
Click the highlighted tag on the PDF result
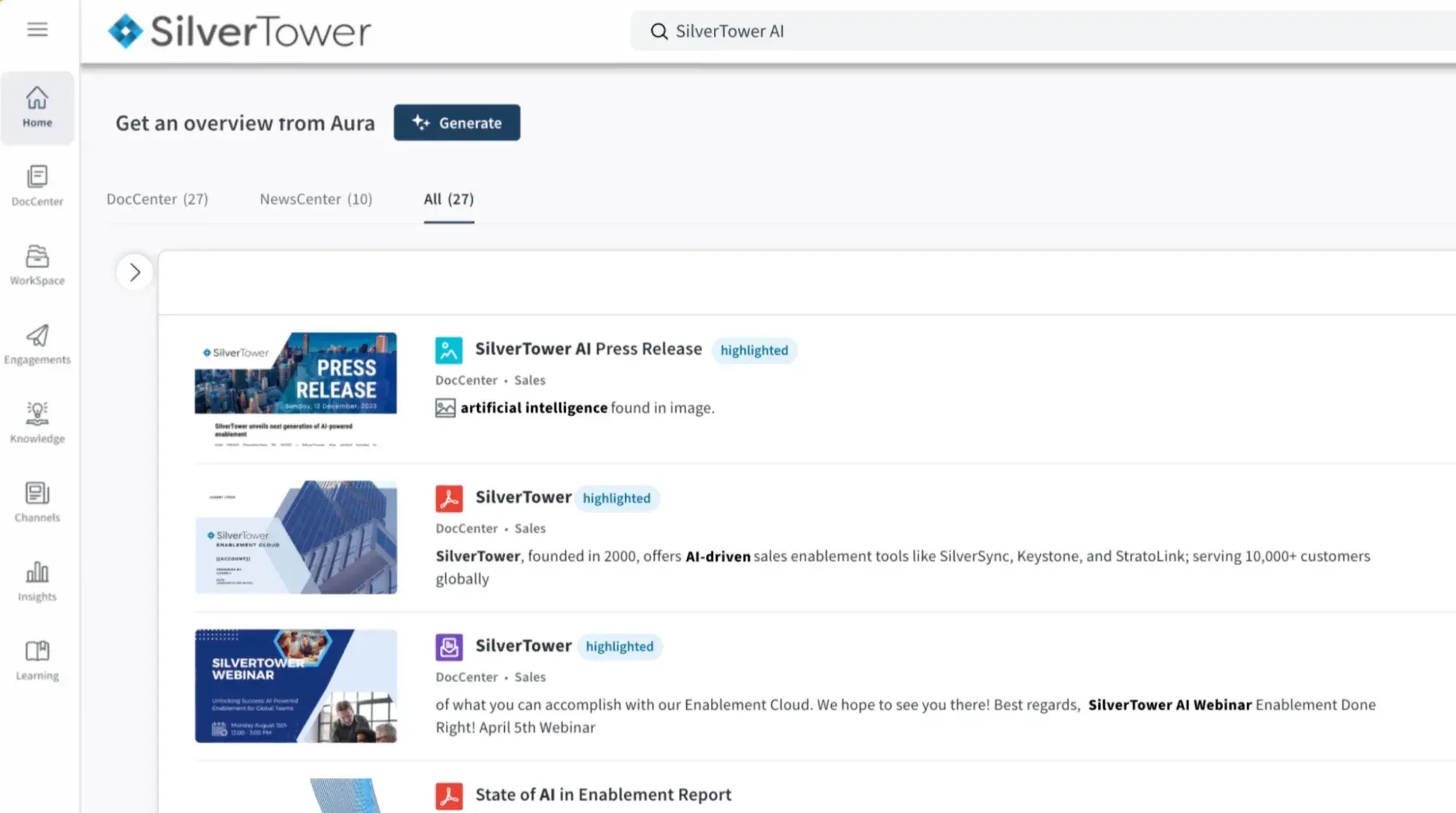click(617, 499)
